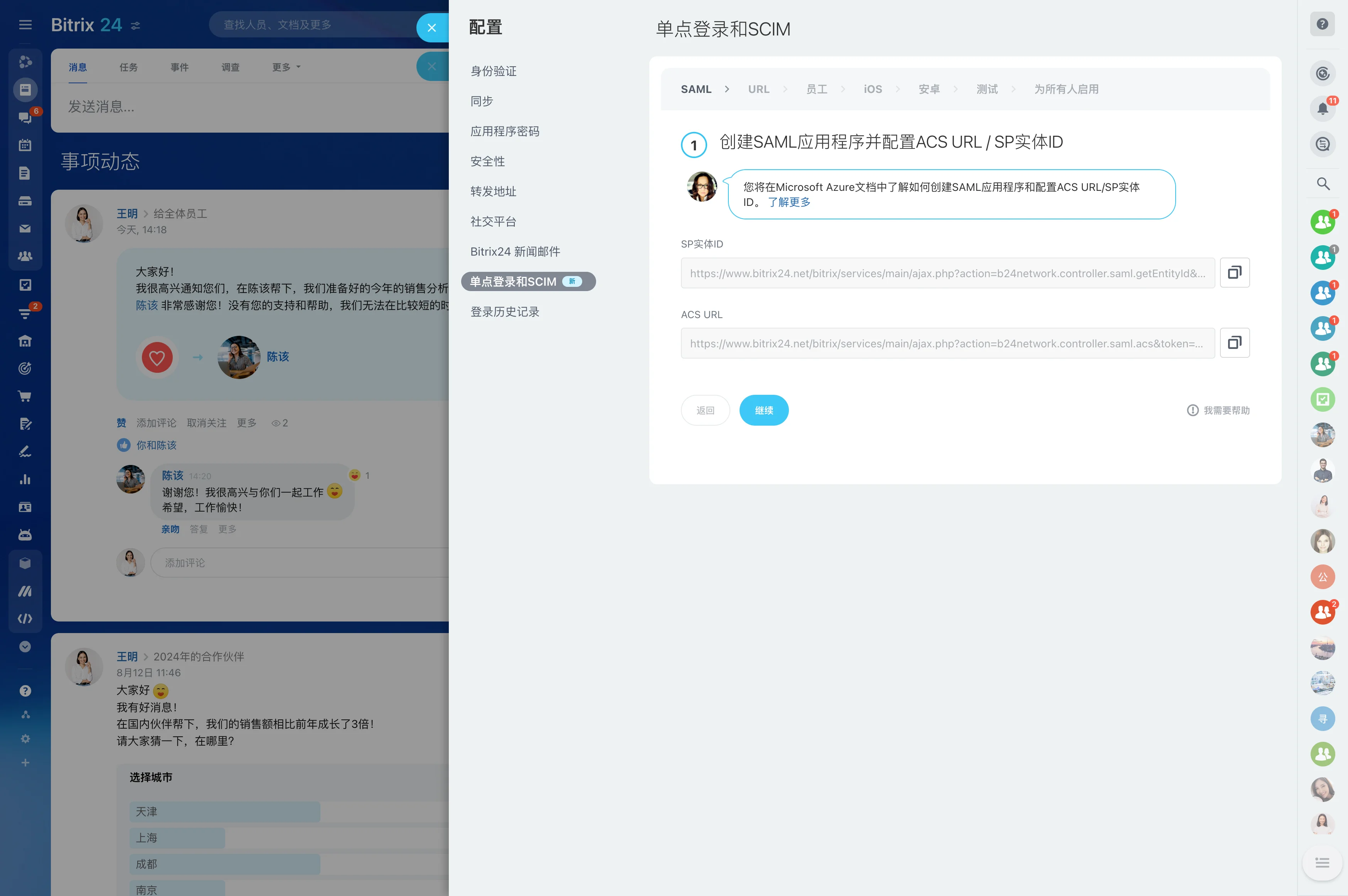
Task: Open mail envelope icon in sidebar
Action: (25, 229)
